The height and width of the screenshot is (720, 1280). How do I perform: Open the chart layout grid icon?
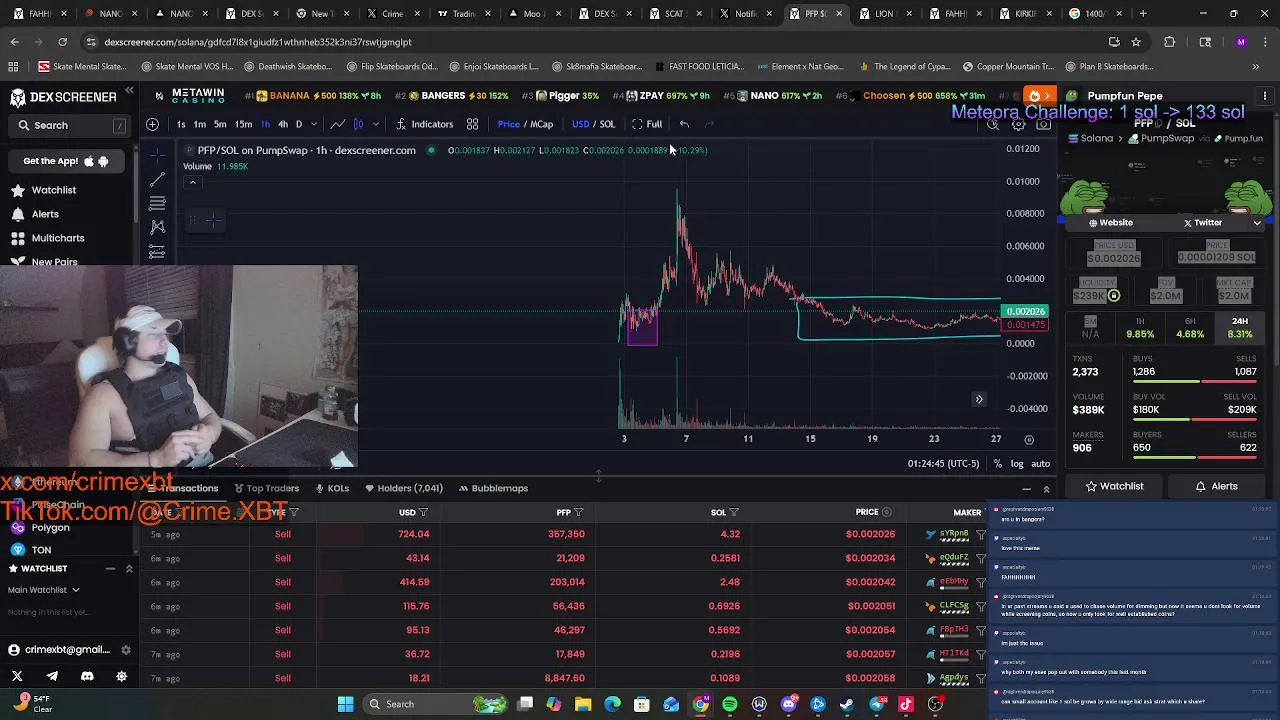[472, 124]
